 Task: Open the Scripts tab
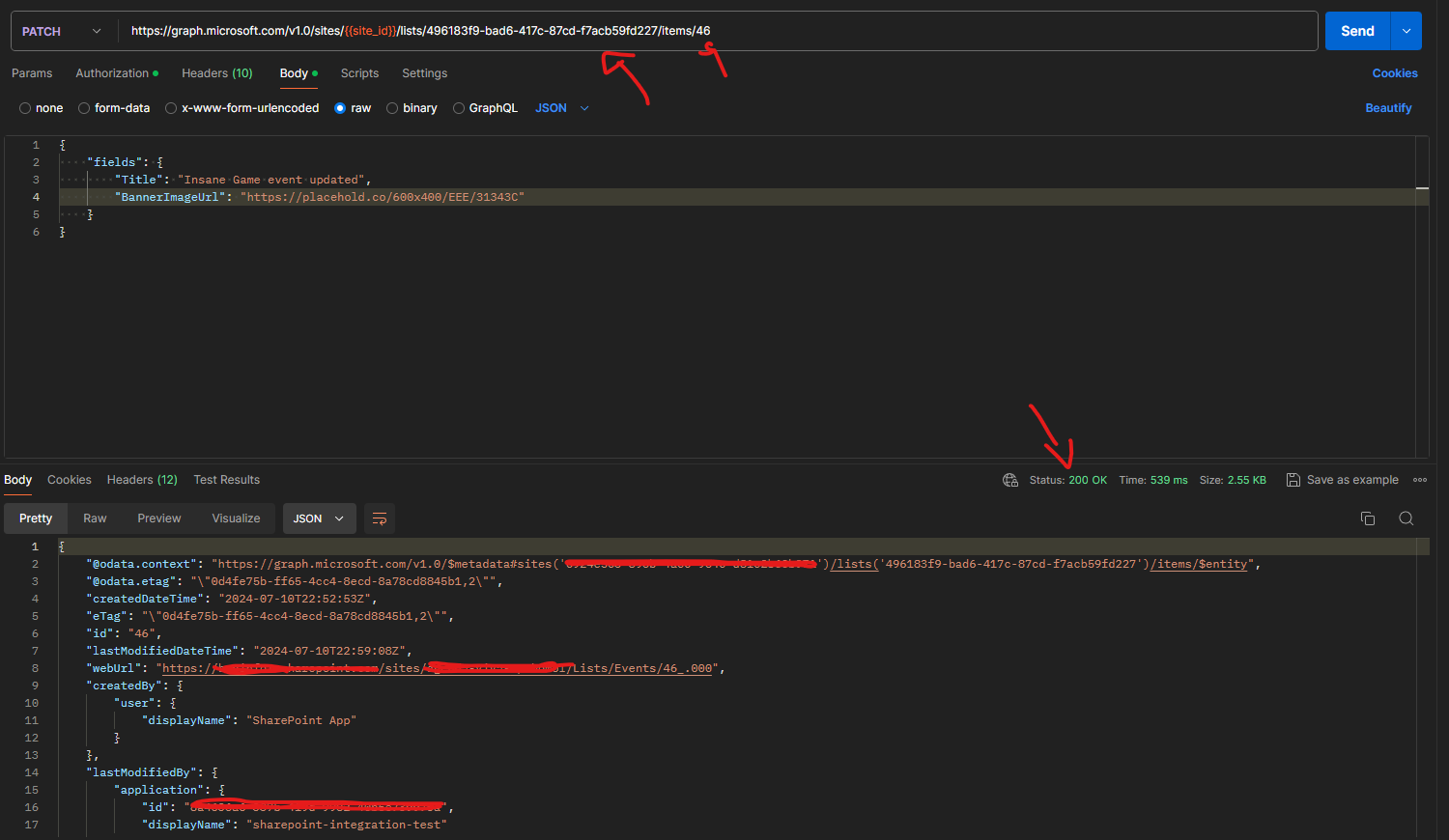coord(359,73)
